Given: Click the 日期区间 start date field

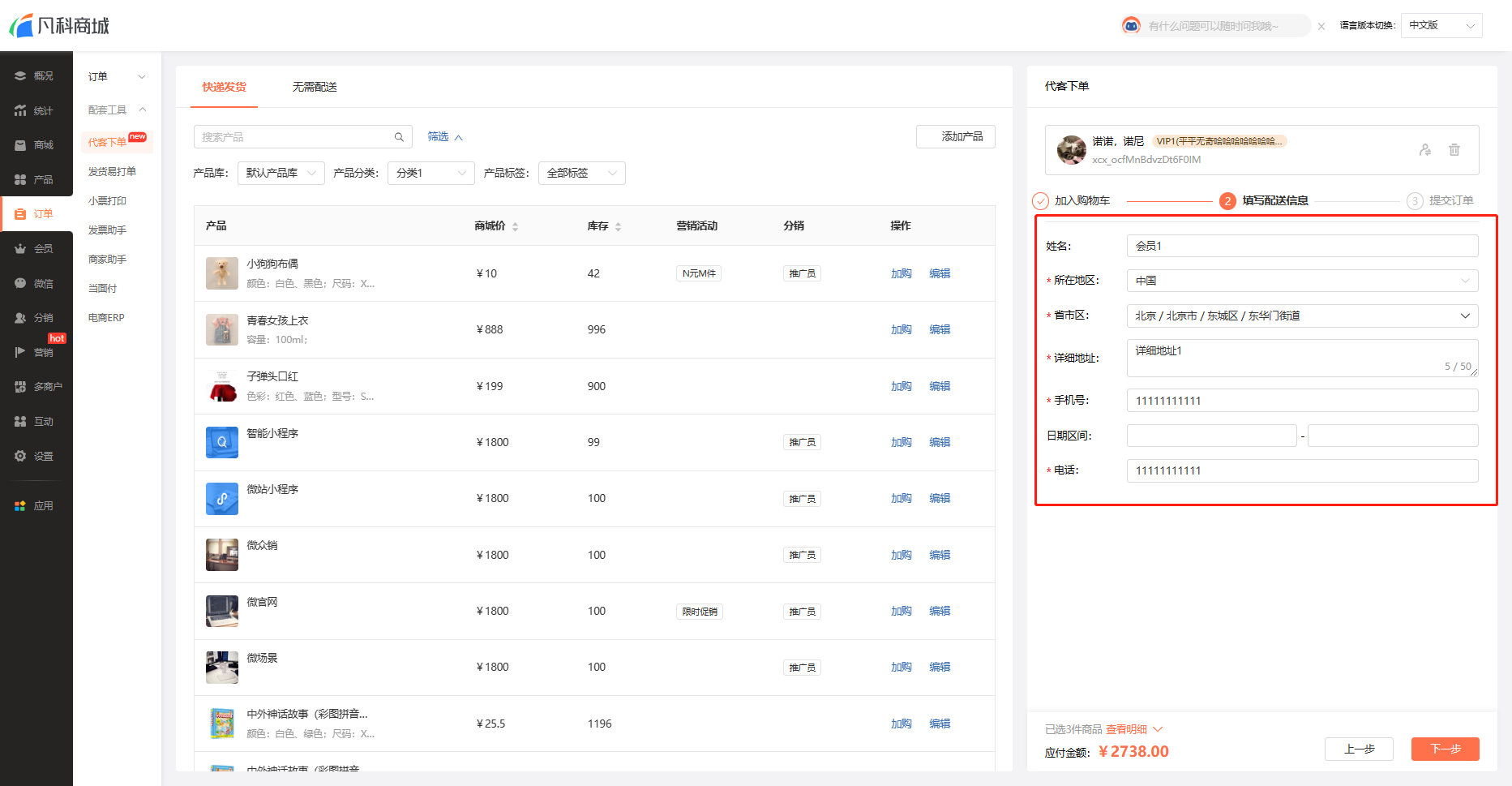Looking at the screenshot, I should [x=1212, y=436].
